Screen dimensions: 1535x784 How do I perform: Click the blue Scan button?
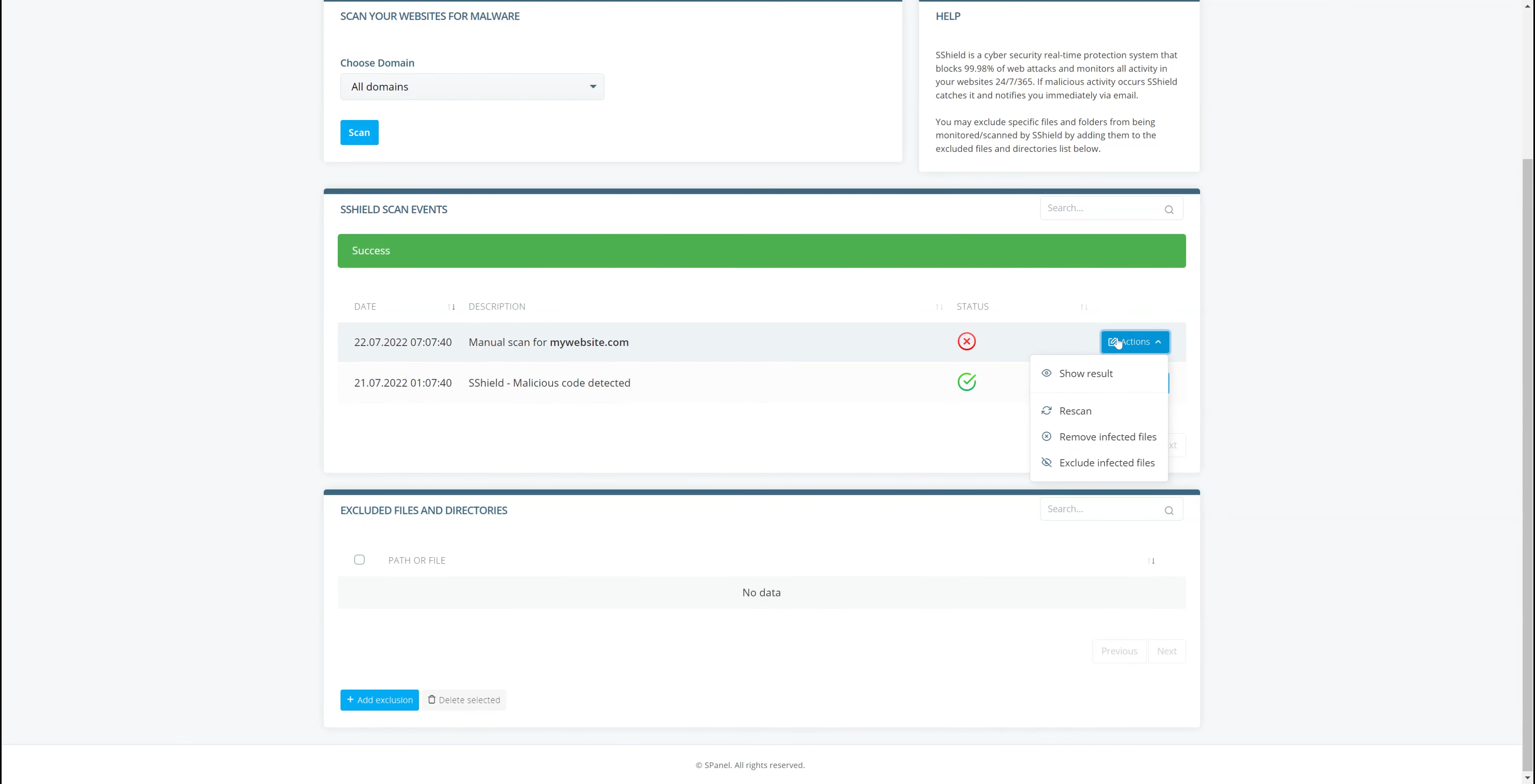(x=359, y=132)
